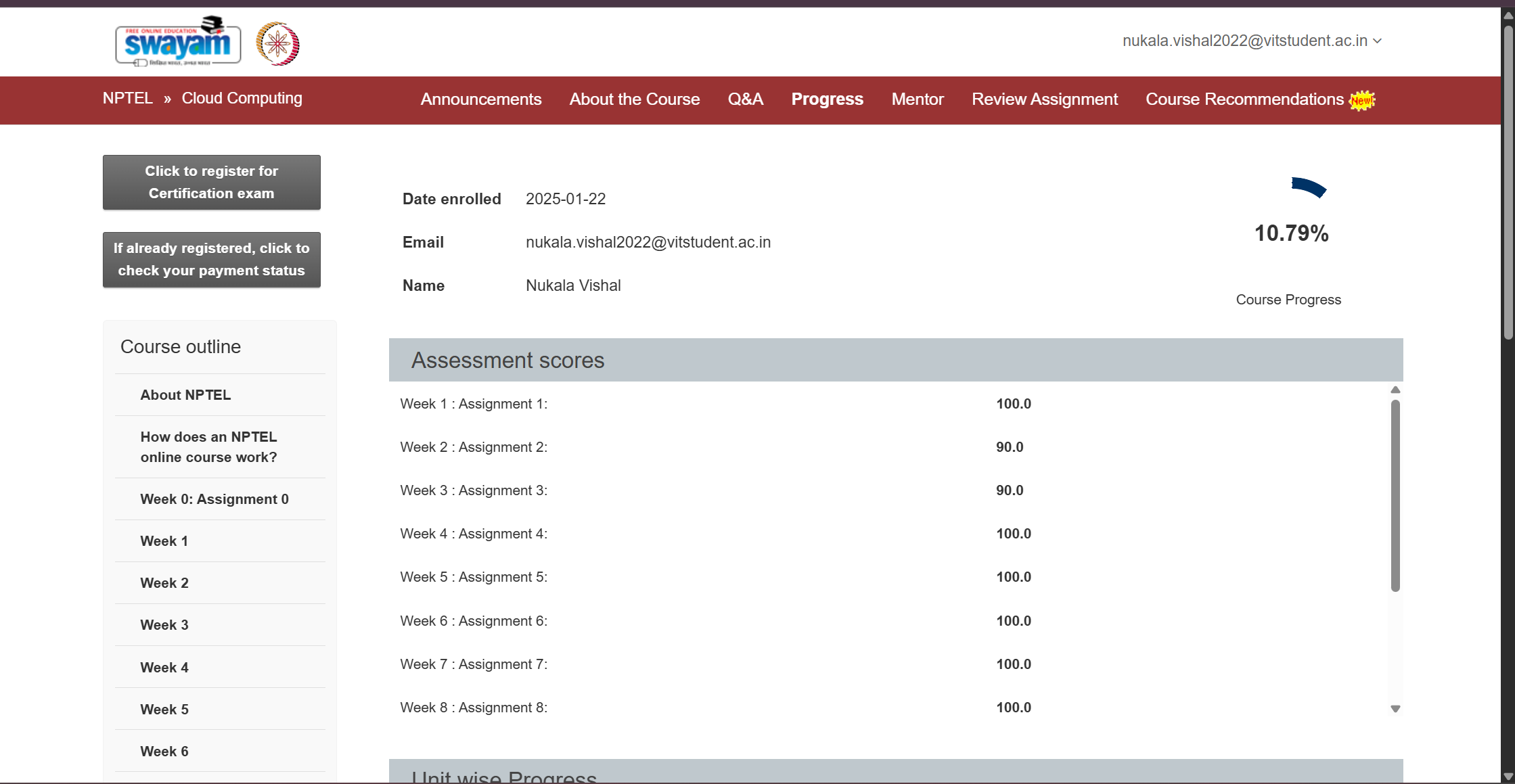Expand Week 0: Assignment 0 outline item
The width and height of the screenshot is (1515, 784).
(x=214, y=499)
